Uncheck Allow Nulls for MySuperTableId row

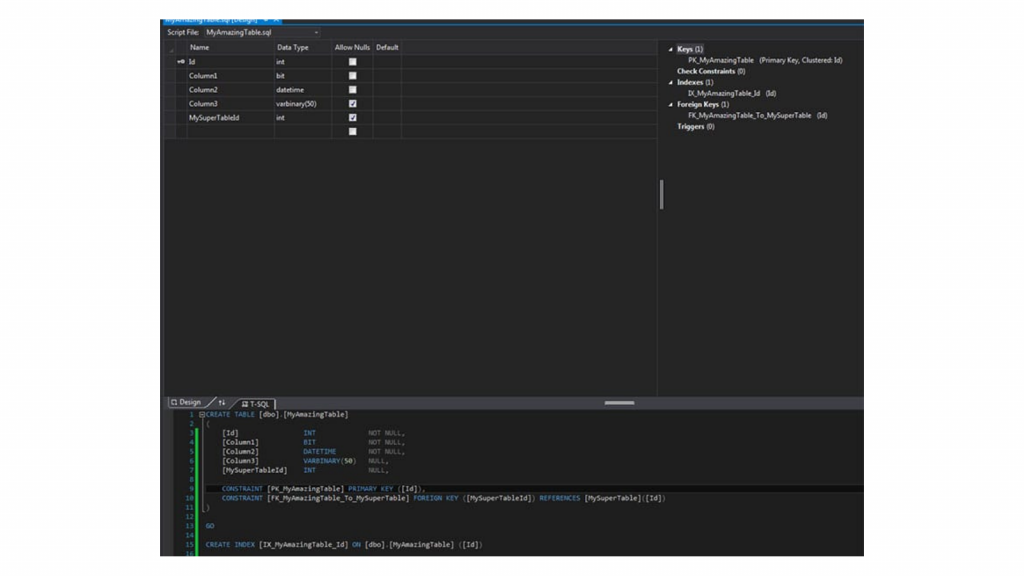click(x=353, y=118)
